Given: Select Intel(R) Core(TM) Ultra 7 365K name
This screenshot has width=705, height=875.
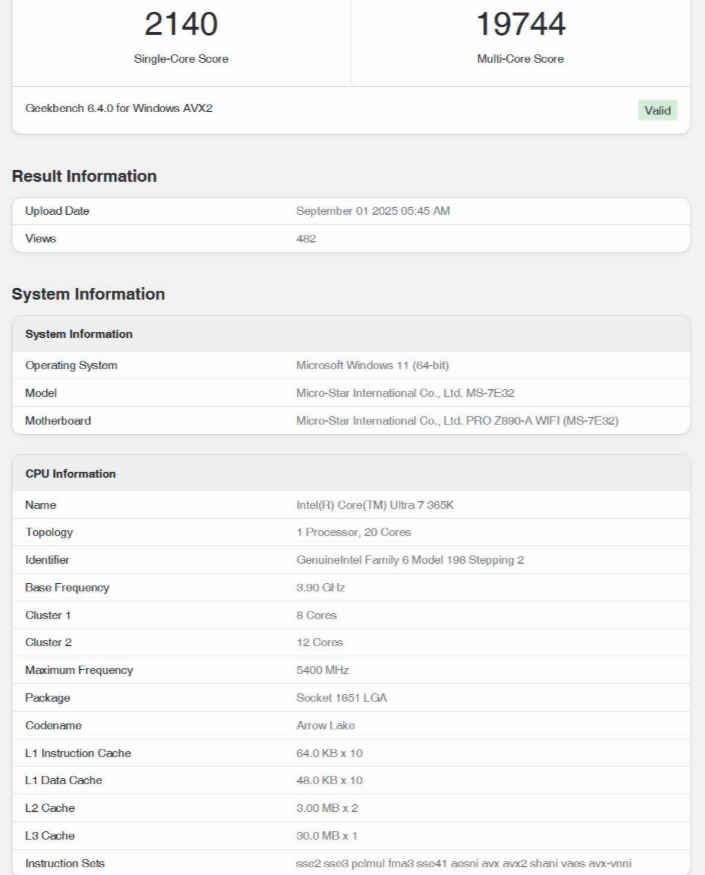Looking at the screenshot, I should (375, 505).
